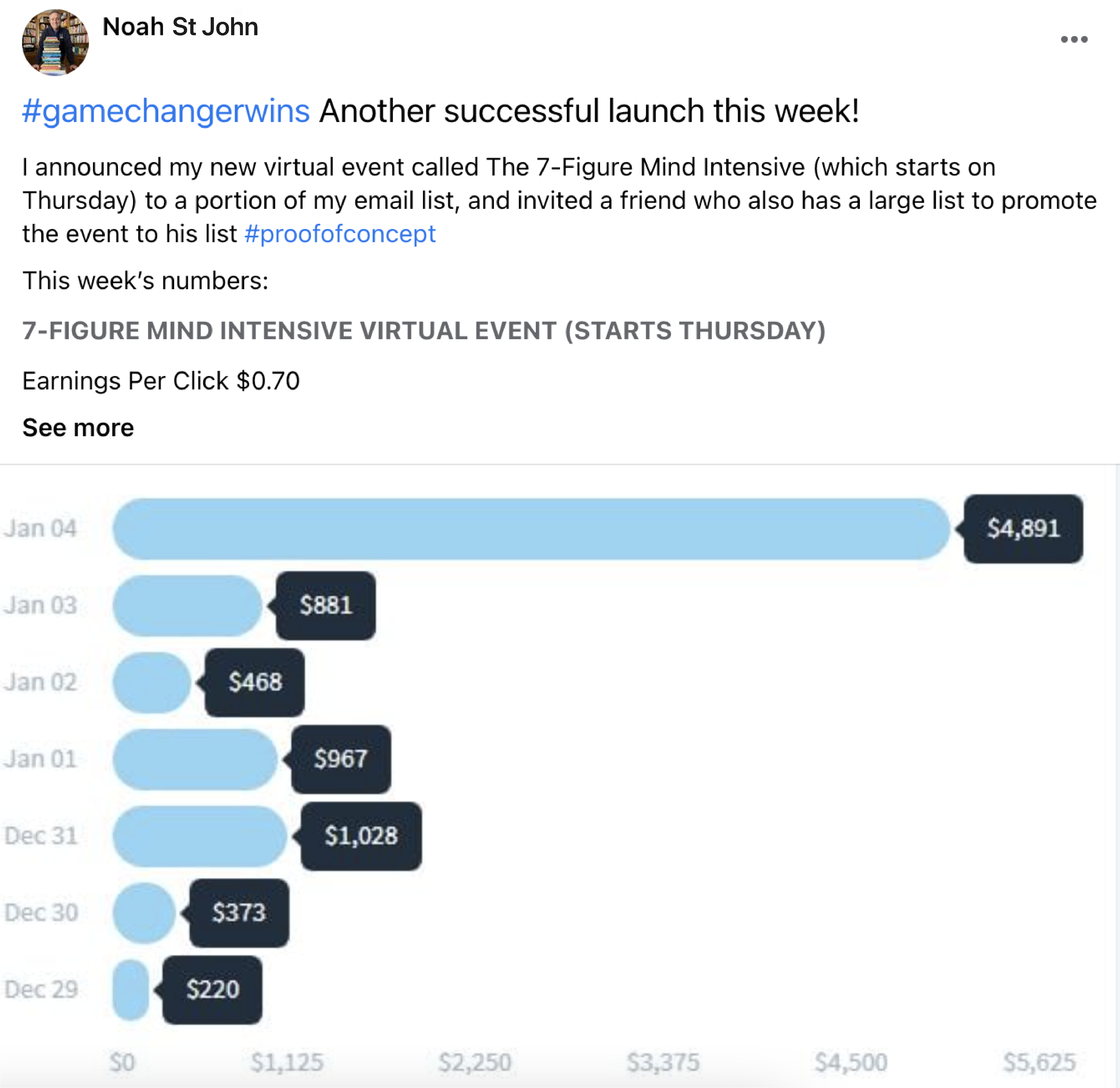This screenshot has width=1120, height=1088.
Task: Open the three-dot post options menu
Action: click(1074, 40)
